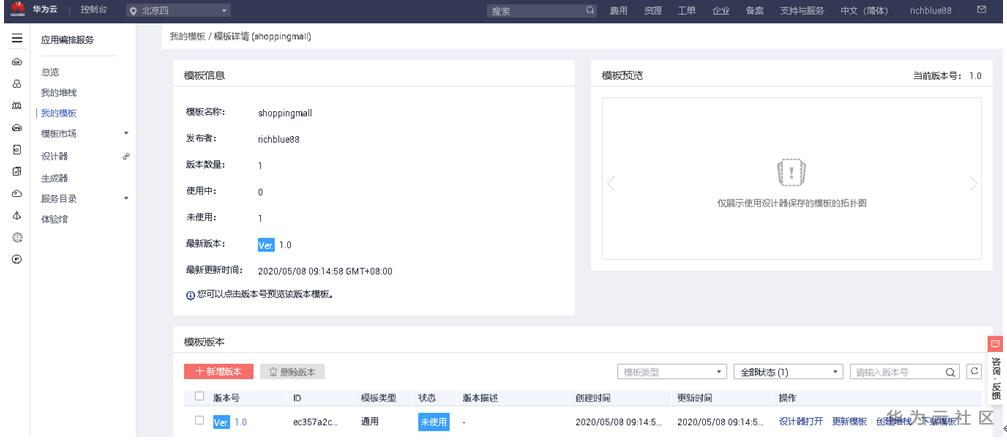
Task: Check the checkbox for Ver. 1.0 row
Action: [200, 421]
